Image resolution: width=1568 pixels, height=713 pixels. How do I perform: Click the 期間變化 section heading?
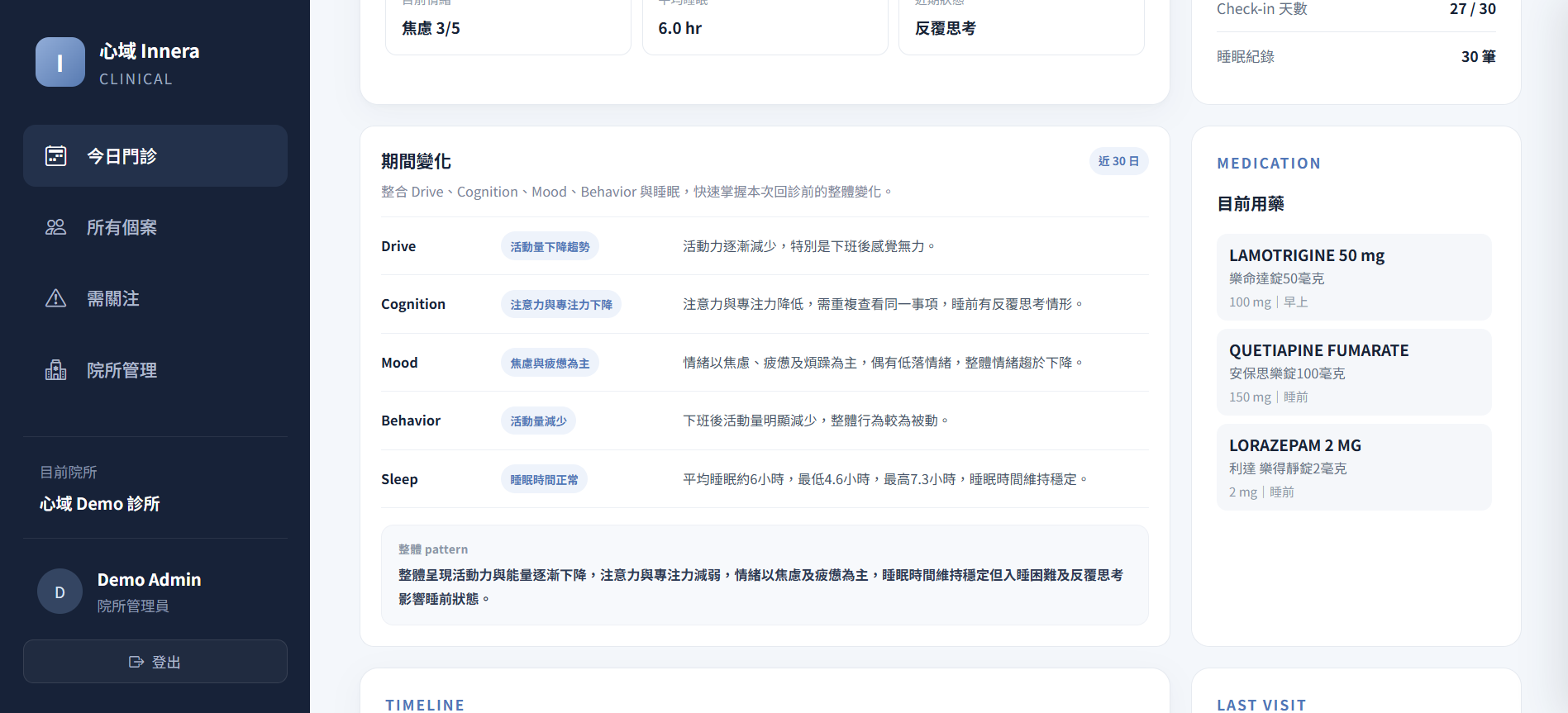click(416, 161)
